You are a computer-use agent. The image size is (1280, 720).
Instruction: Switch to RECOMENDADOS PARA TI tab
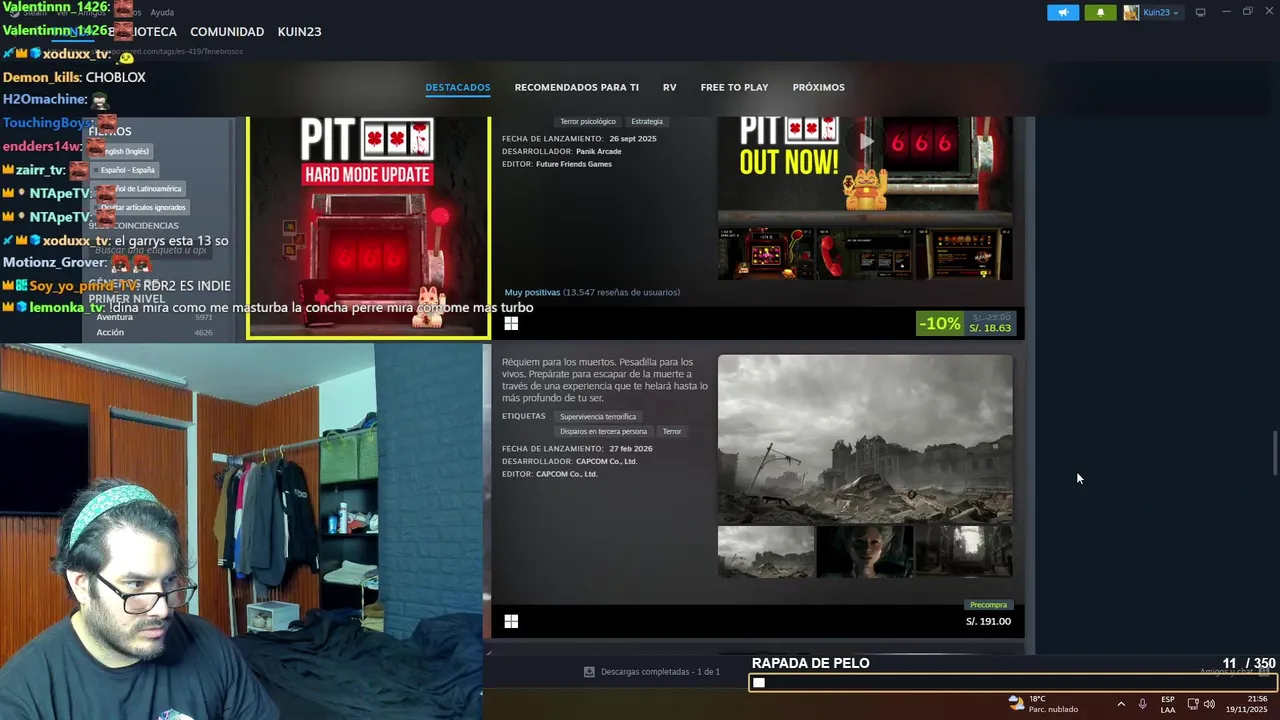576,87
